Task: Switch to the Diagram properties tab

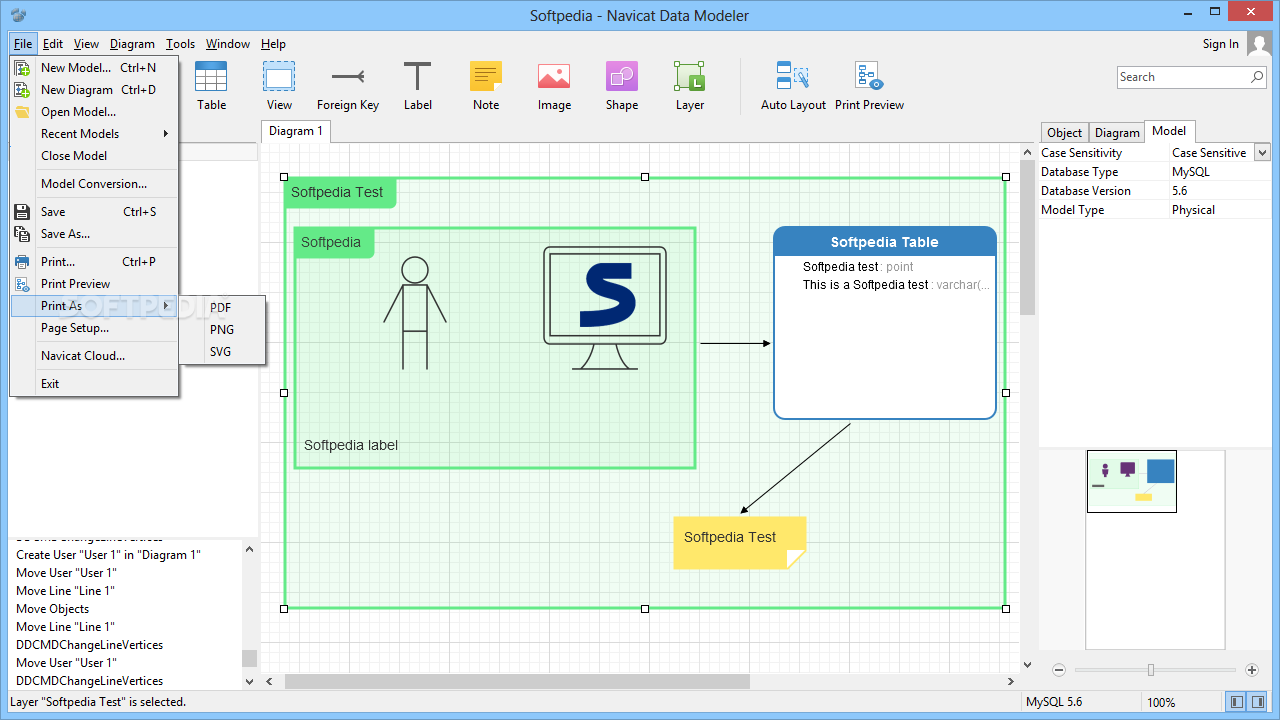Action: point(1117,133)
